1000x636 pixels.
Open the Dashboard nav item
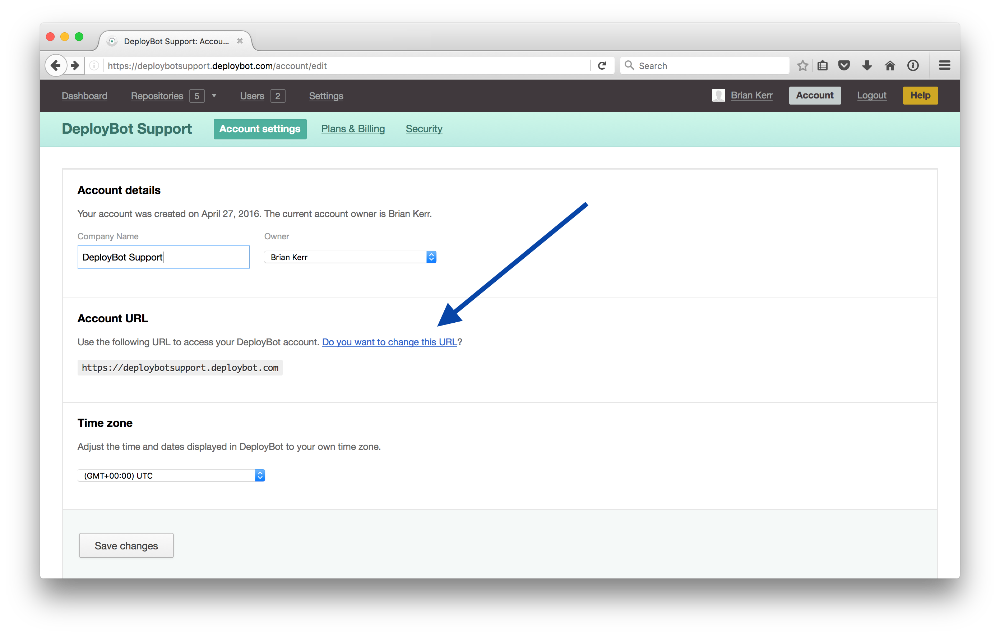[x=84, y=96]
